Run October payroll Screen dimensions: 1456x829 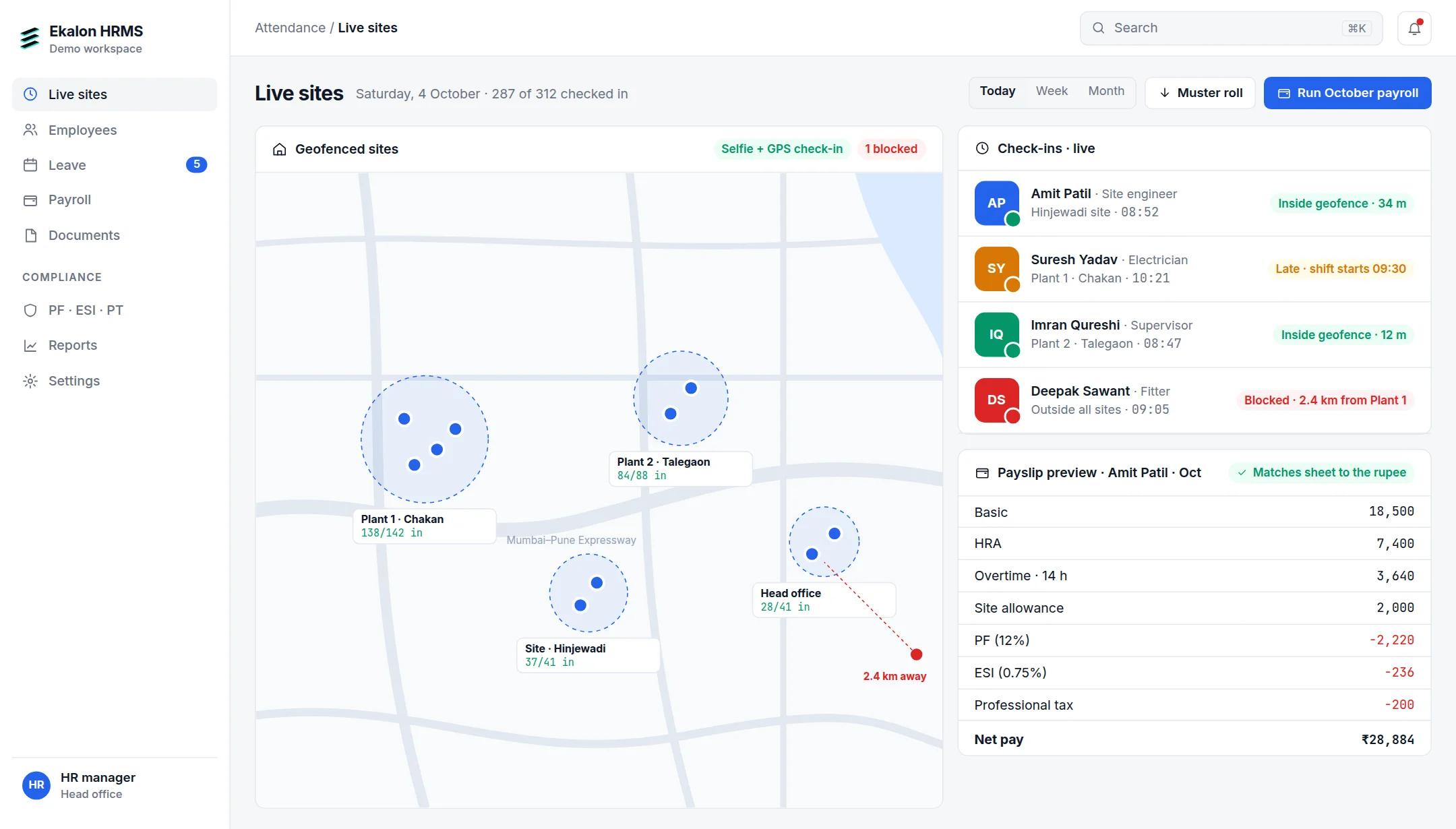coord(1347,93)
